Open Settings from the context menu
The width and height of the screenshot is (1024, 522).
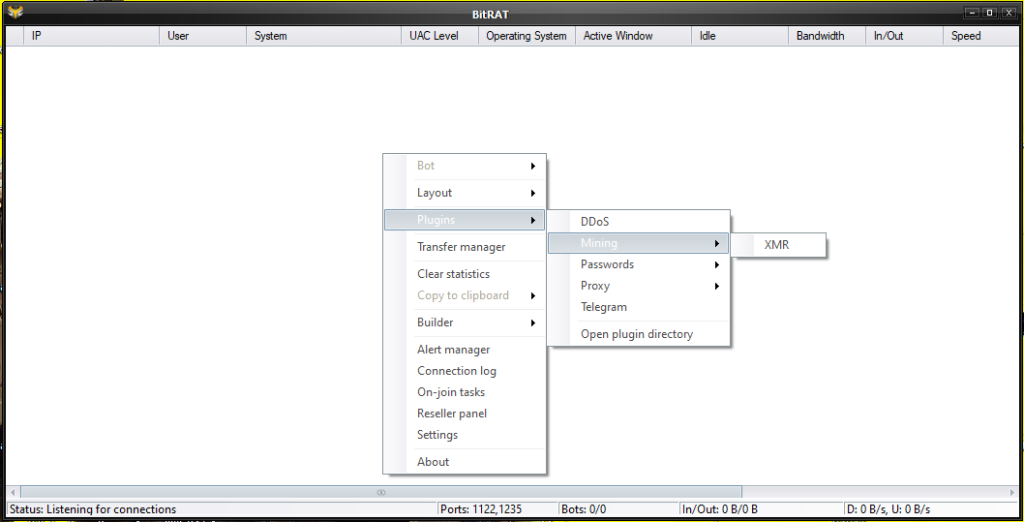coord(437,435)
